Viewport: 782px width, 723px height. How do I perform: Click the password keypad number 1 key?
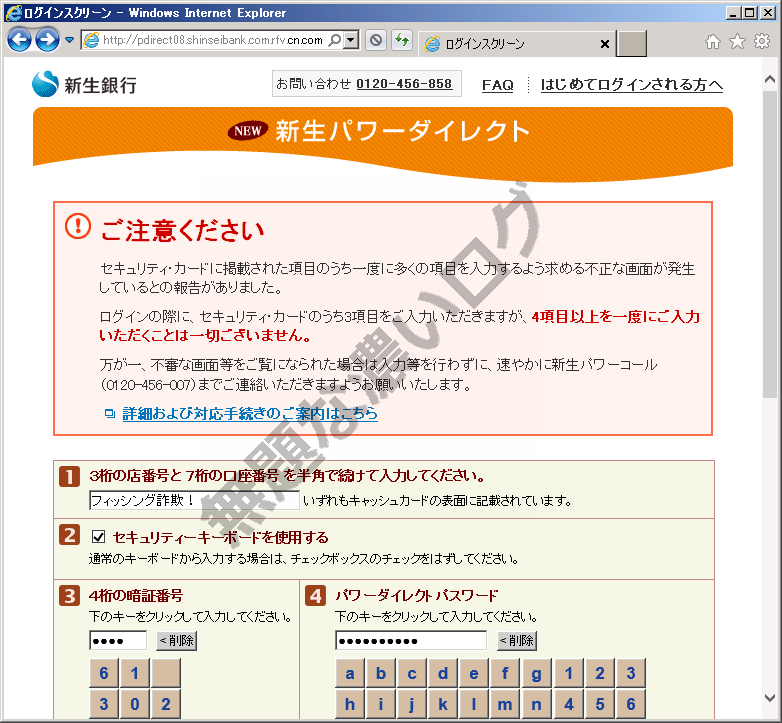point(569,673)
